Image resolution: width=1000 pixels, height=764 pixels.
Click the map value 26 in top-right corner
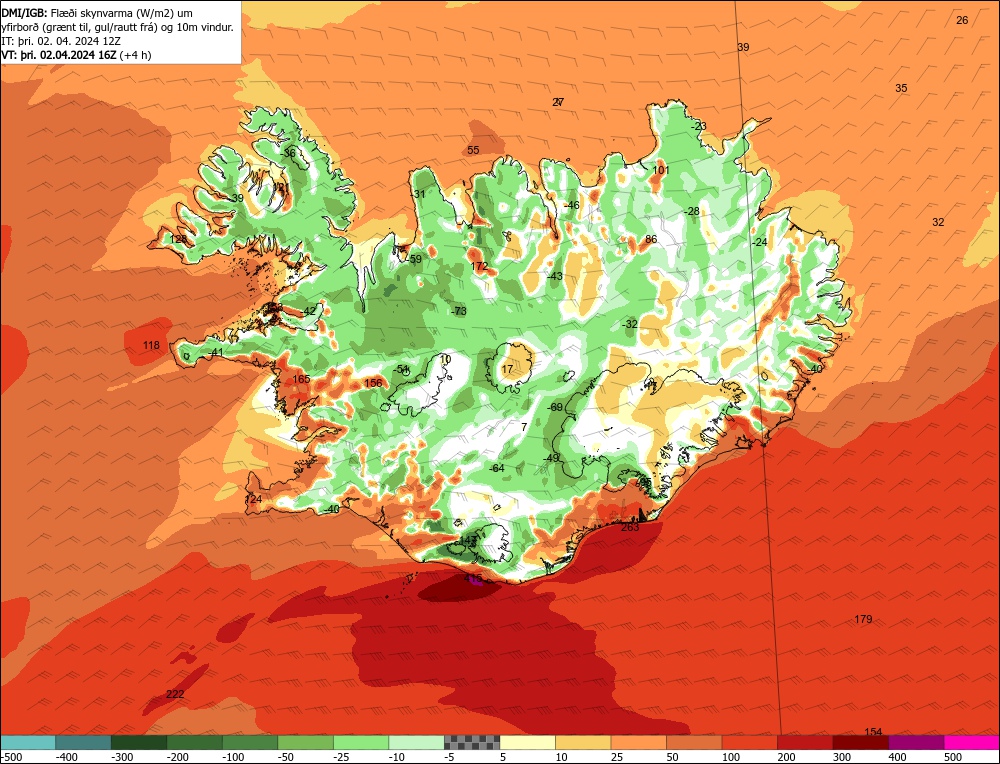962,20
